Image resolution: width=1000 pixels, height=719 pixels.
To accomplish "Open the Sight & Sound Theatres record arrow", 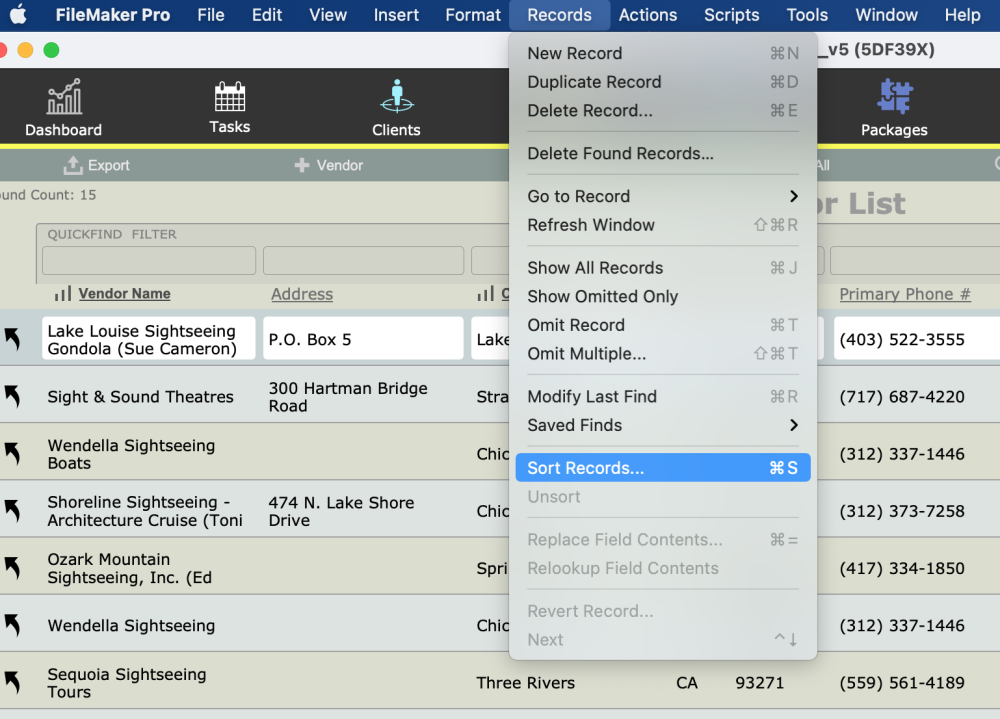I will coord(12,396).
